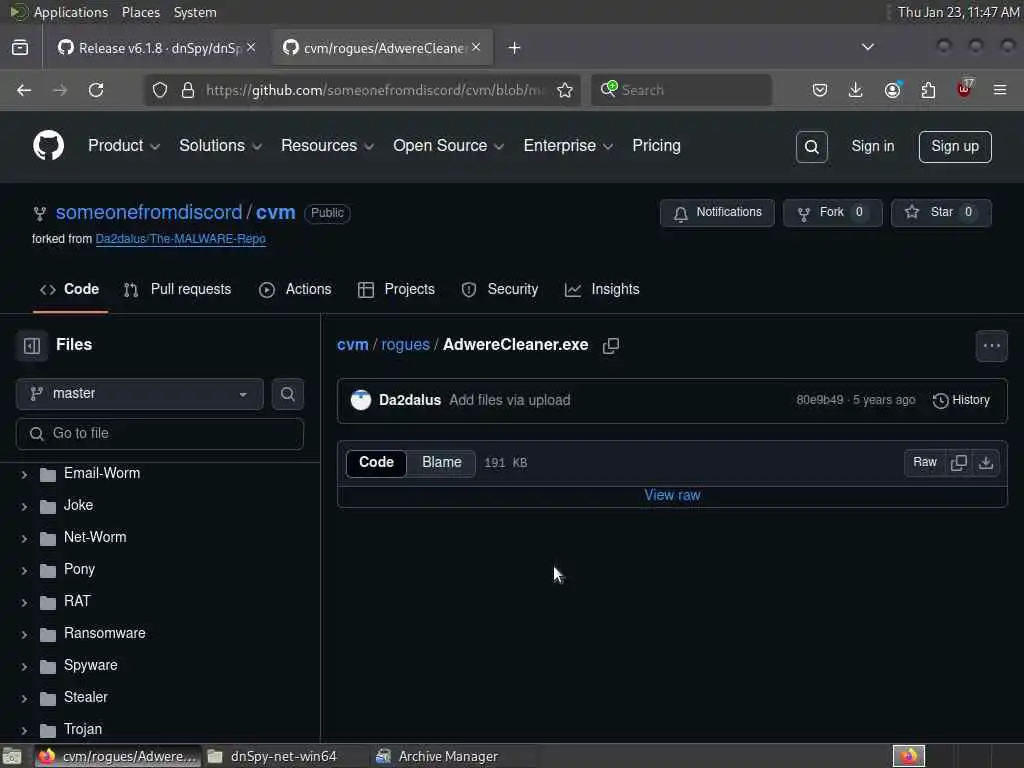Open a new browser tab with plus

[x=515, y=48]
